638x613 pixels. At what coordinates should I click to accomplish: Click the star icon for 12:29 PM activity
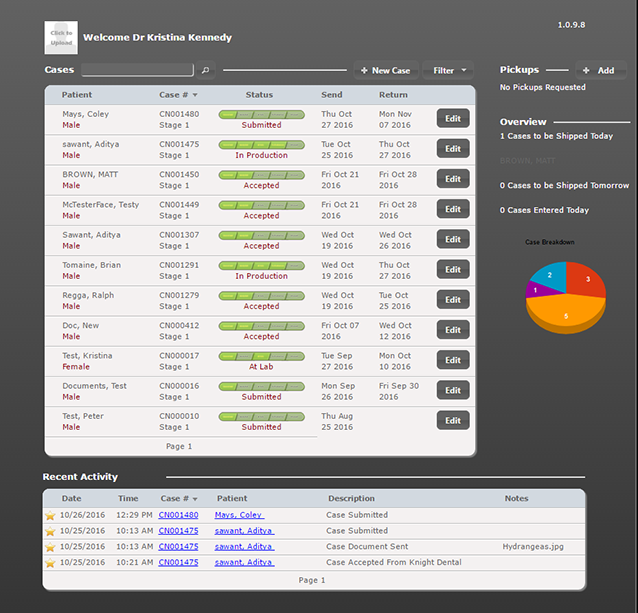50,515
